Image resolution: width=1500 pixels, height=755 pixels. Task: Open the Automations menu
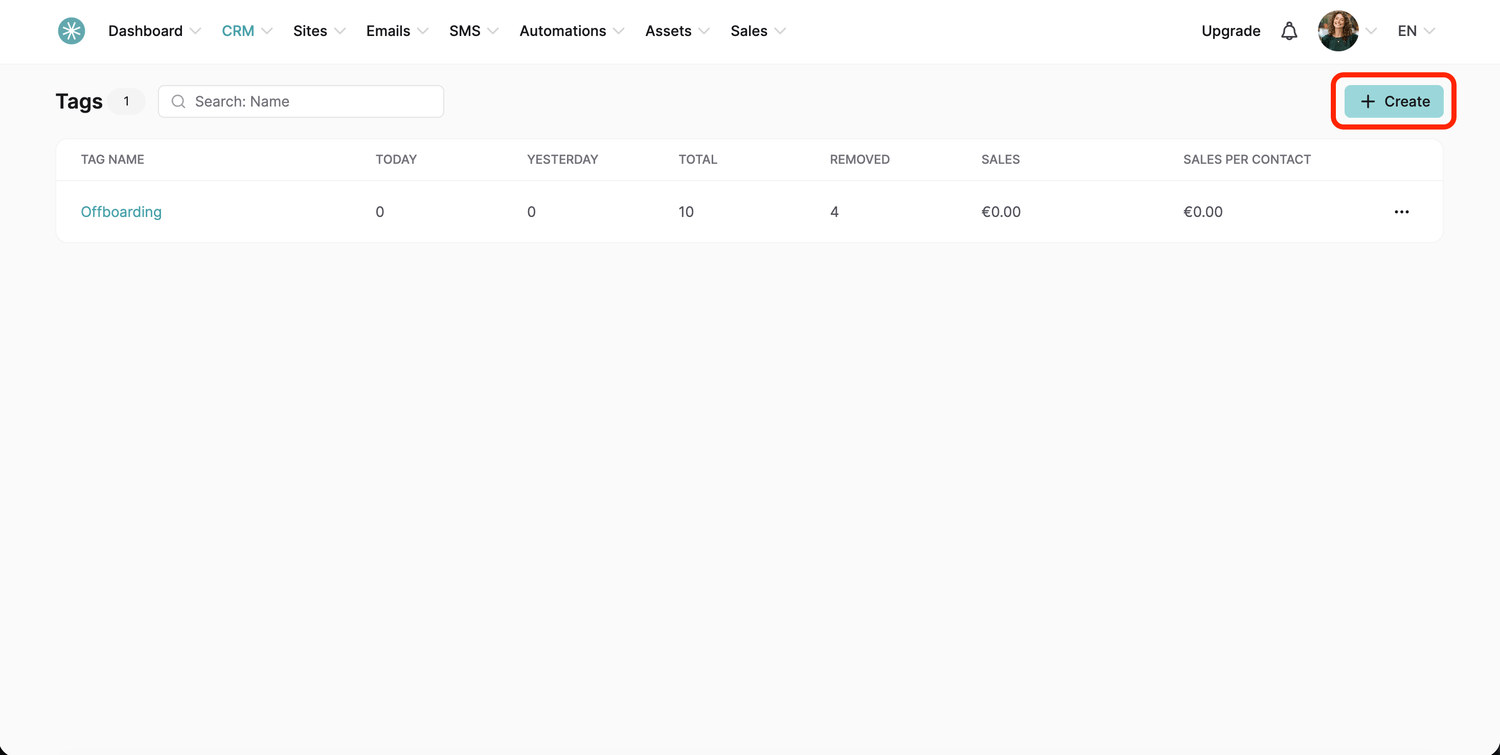coord(572,31)
